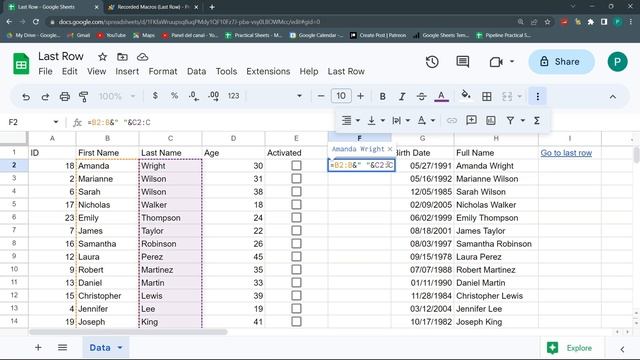
Task: Move document with folder icon
Action: [x=122, y=57]
